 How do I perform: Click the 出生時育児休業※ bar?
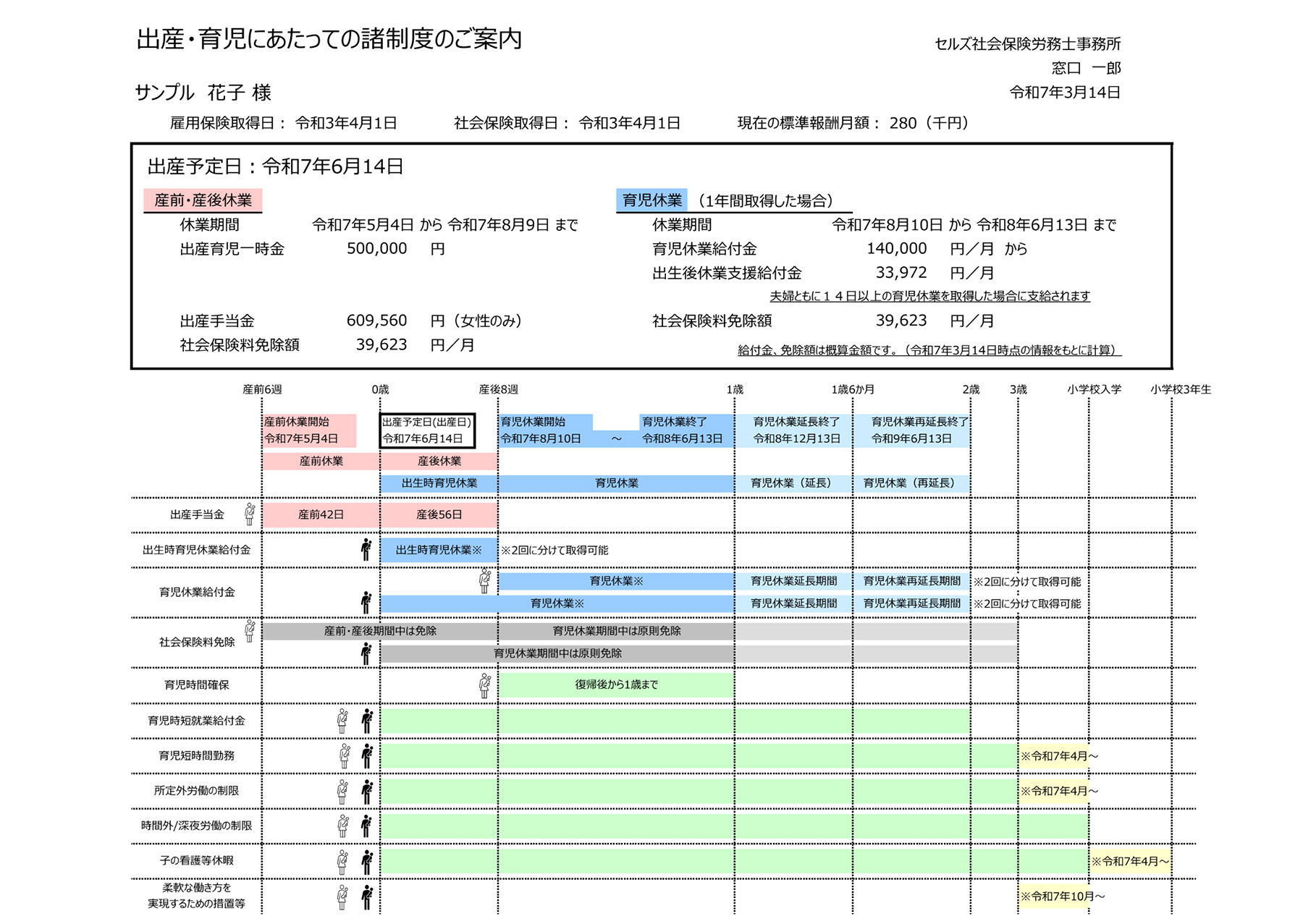tap(439, 550)
